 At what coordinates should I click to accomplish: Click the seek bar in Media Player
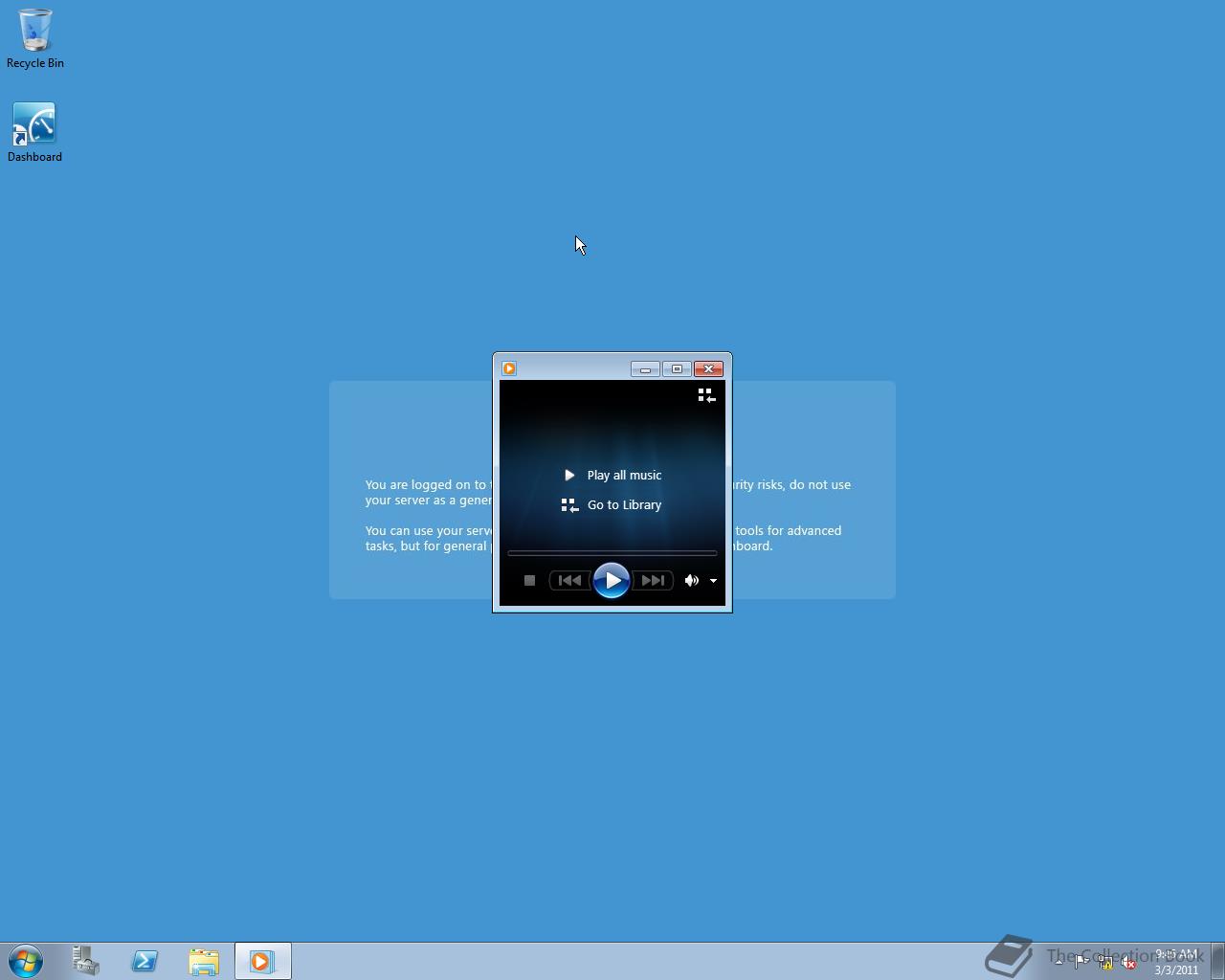pyautogui.click(x=612, y=553)
